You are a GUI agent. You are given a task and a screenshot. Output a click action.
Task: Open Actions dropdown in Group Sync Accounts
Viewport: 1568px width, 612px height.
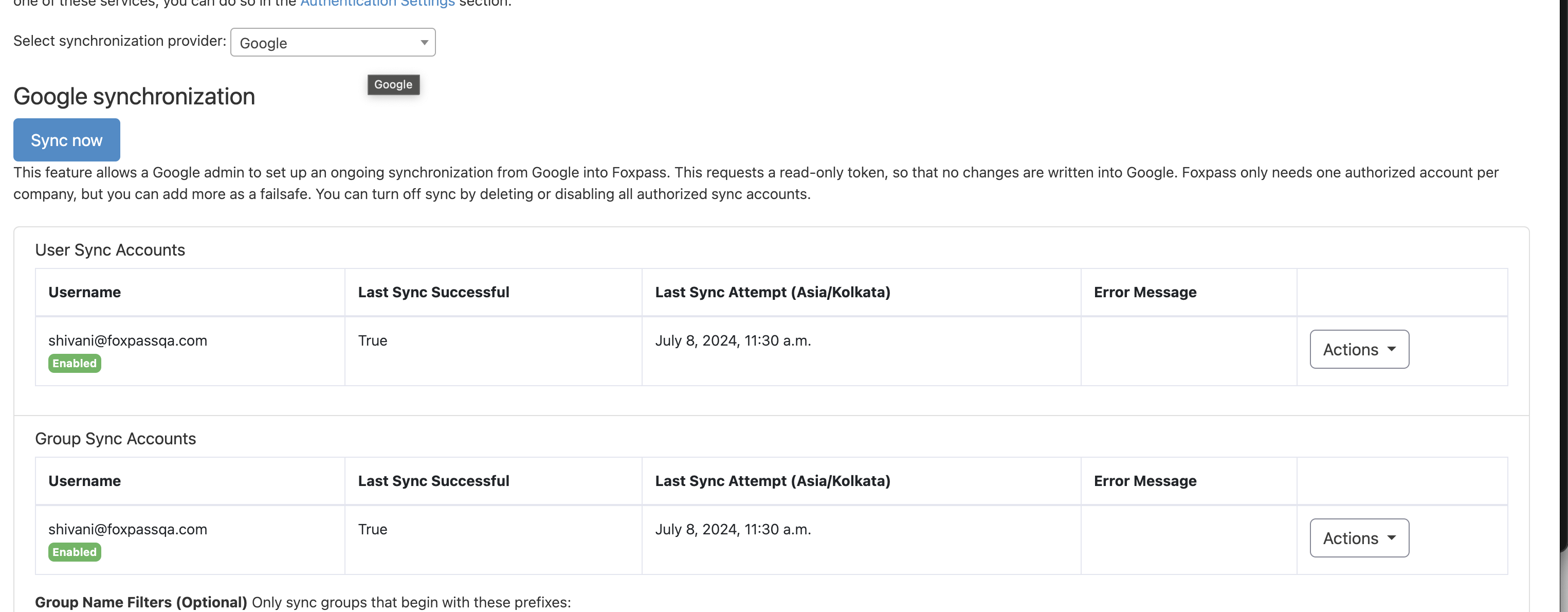click(1359, 538)
